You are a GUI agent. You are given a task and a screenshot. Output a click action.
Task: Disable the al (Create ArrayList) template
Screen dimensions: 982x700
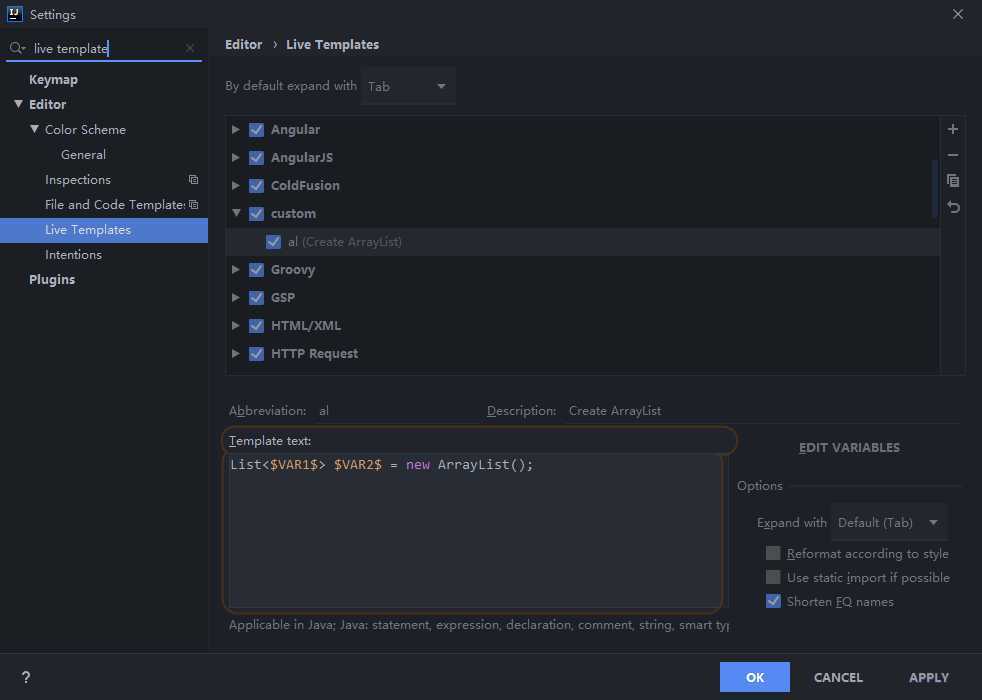click(273, 242)
